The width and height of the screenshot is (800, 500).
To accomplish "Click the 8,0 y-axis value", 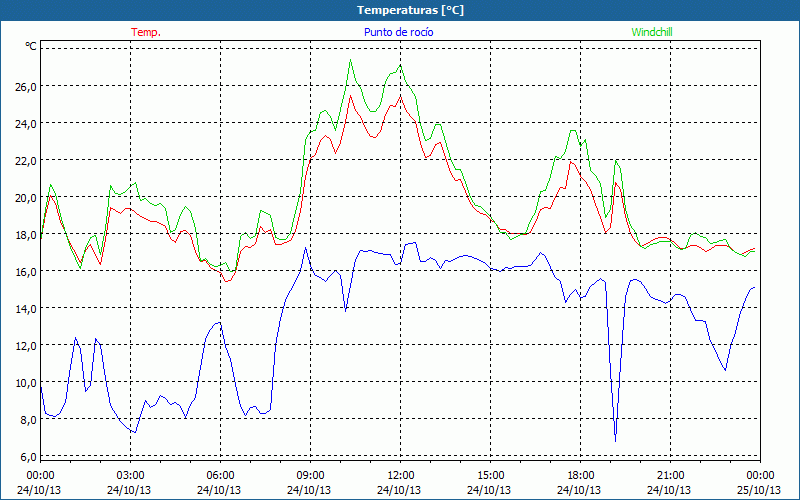I will click(x=30, y=420).
